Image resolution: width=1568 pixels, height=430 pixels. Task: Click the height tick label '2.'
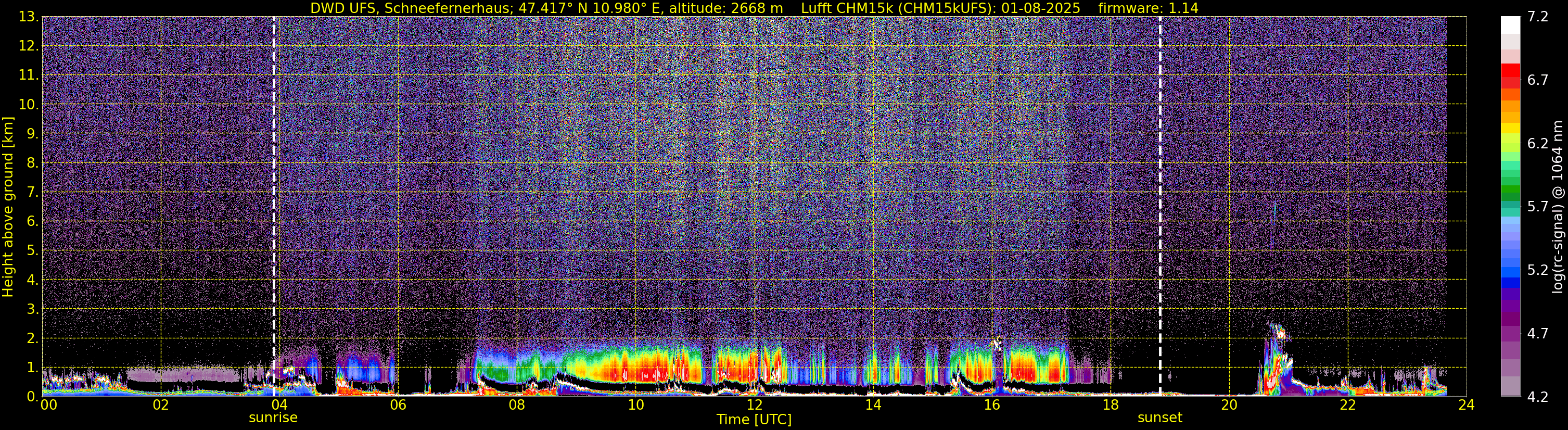tap(32, 338)
